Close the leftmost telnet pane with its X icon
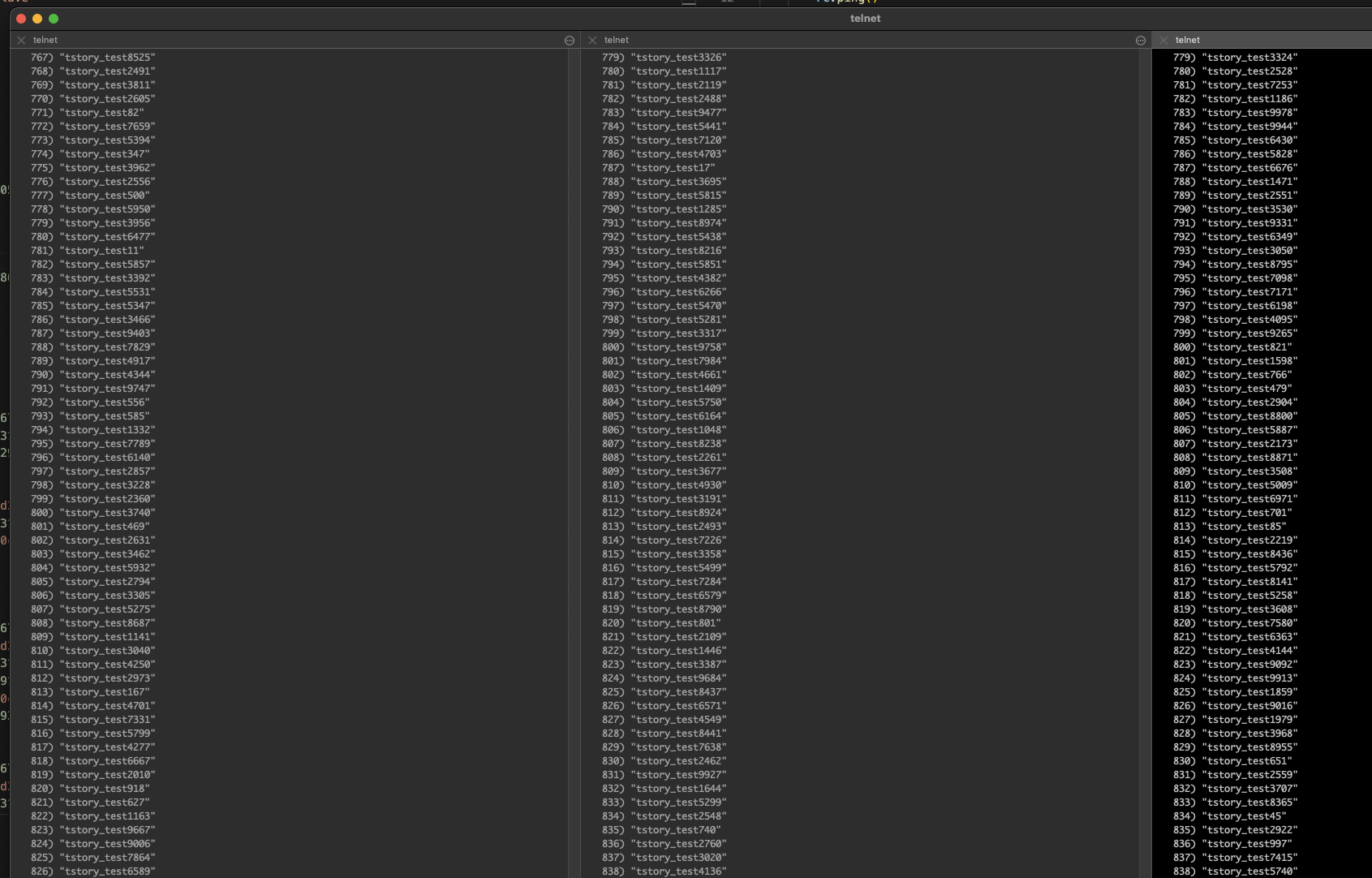This screenshot has height=878, width=1372. coord(21,40)
